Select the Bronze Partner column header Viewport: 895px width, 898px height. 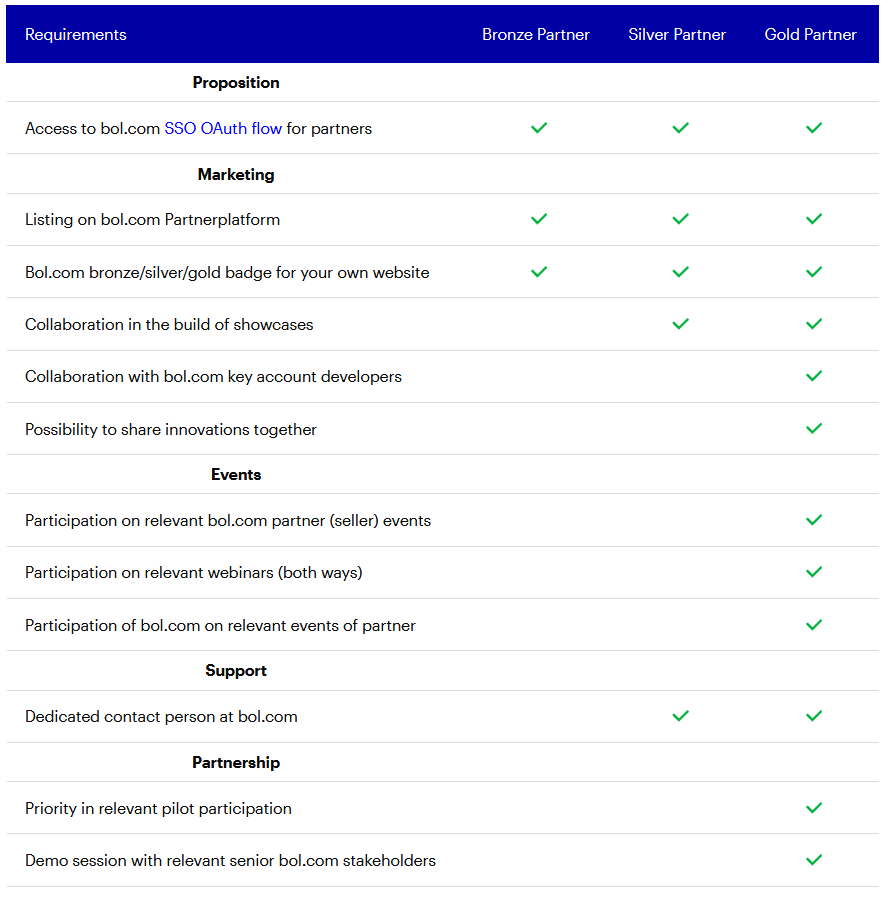[x=535, y=34]
